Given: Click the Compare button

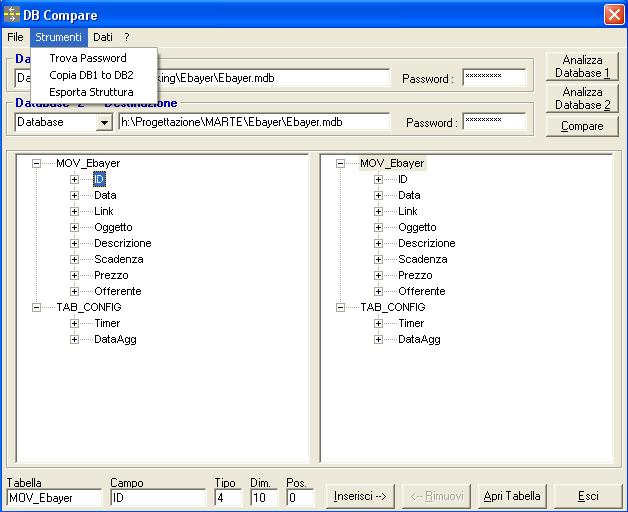Looking at the screenshot, I should coord(582,126).
